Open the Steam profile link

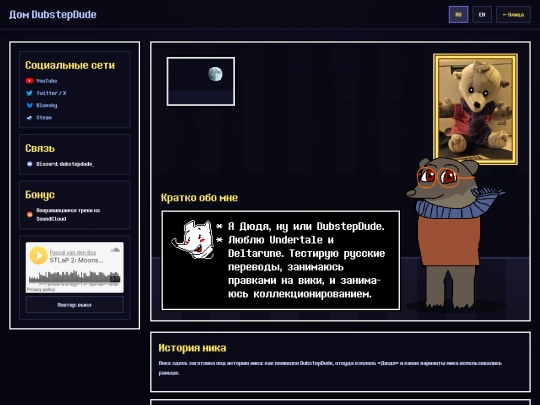(44, 118)
